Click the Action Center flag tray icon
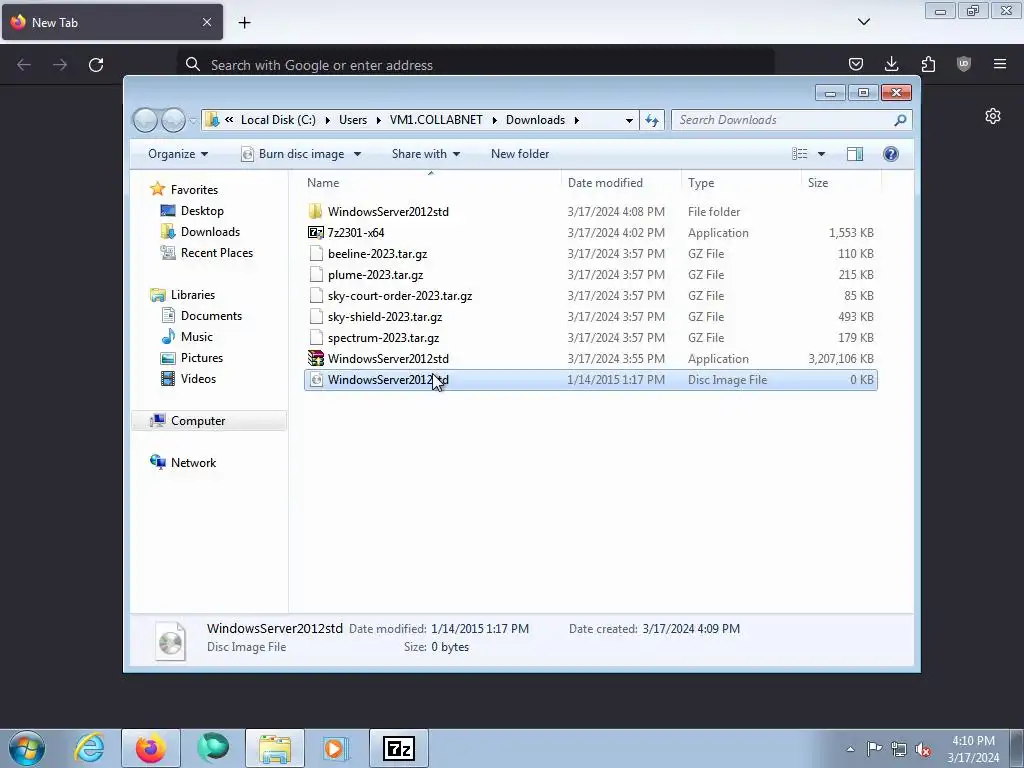This screenshot has width=1024, height=768. tap(874, 749)
